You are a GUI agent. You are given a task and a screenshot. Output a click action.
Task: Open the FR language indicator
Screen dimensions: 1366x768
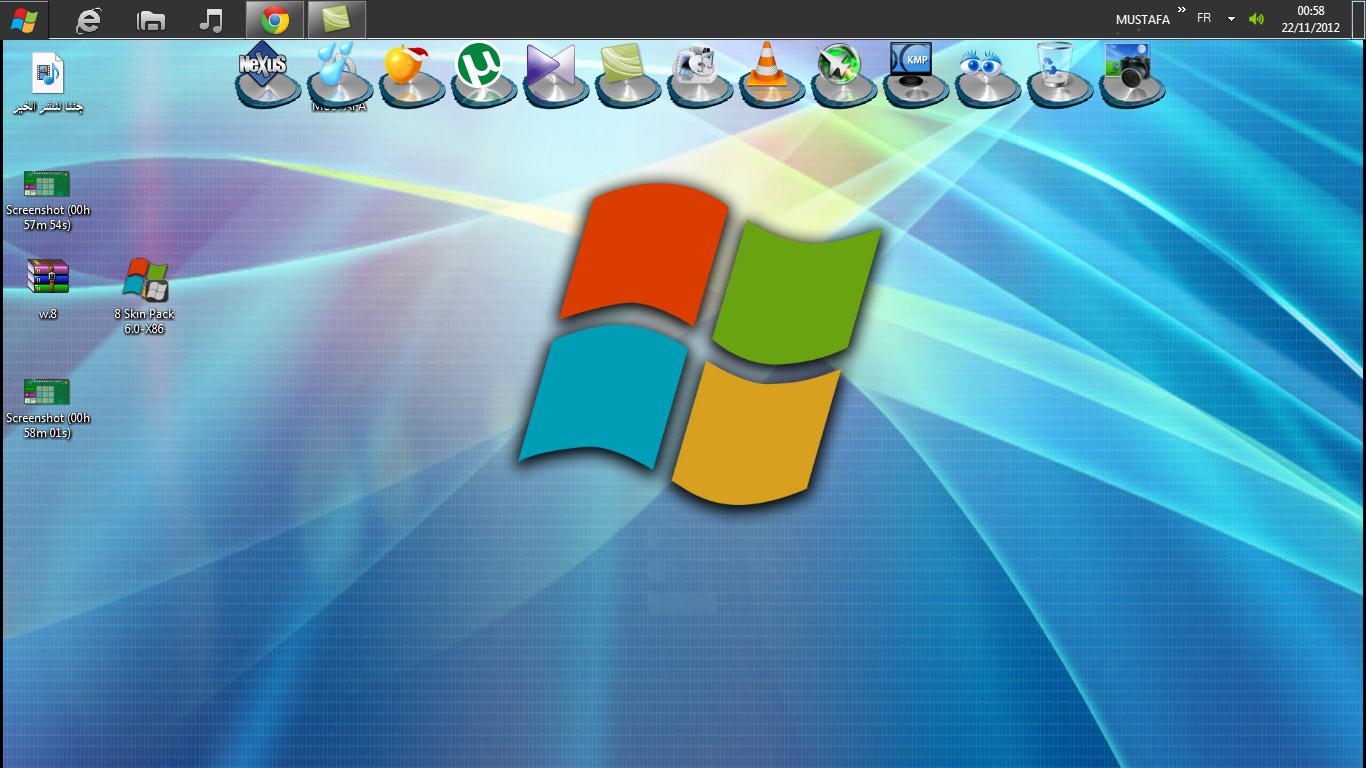[x=1204, y=19]
